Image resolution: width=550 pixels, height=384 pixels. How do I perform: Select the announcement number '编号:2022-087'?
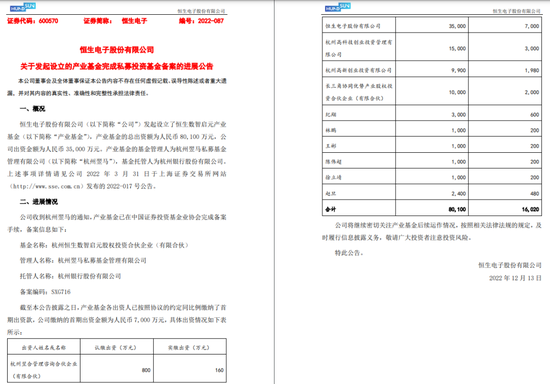[201, 21]
